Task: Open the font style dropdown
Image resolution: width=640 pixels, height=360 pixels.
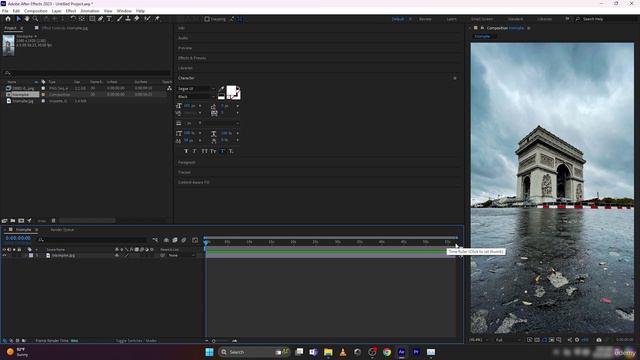Action: [196, 97]
